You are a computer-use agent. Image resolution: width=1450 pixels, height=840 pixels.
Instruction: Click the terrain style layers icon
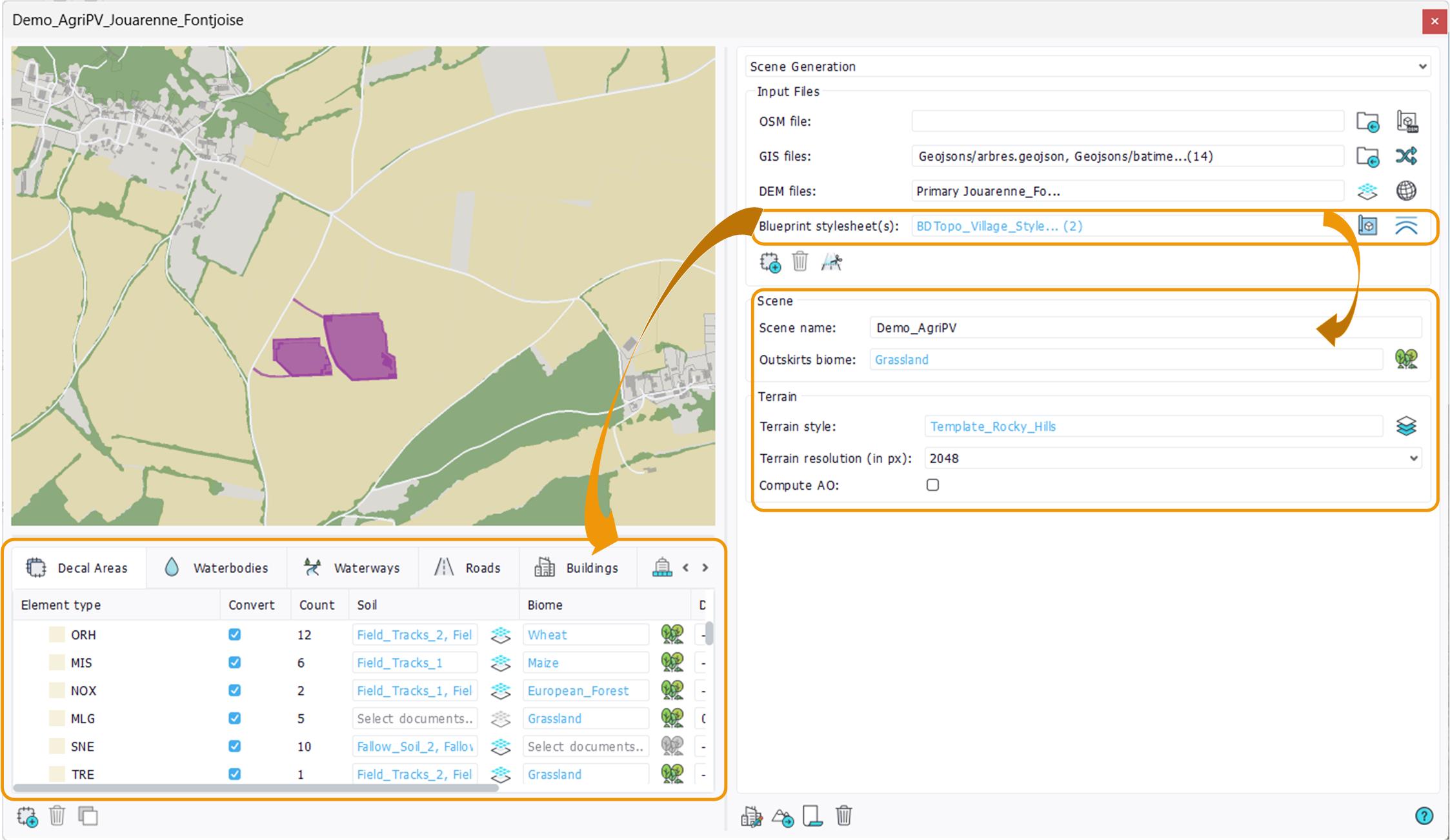tap(1406, 426)
